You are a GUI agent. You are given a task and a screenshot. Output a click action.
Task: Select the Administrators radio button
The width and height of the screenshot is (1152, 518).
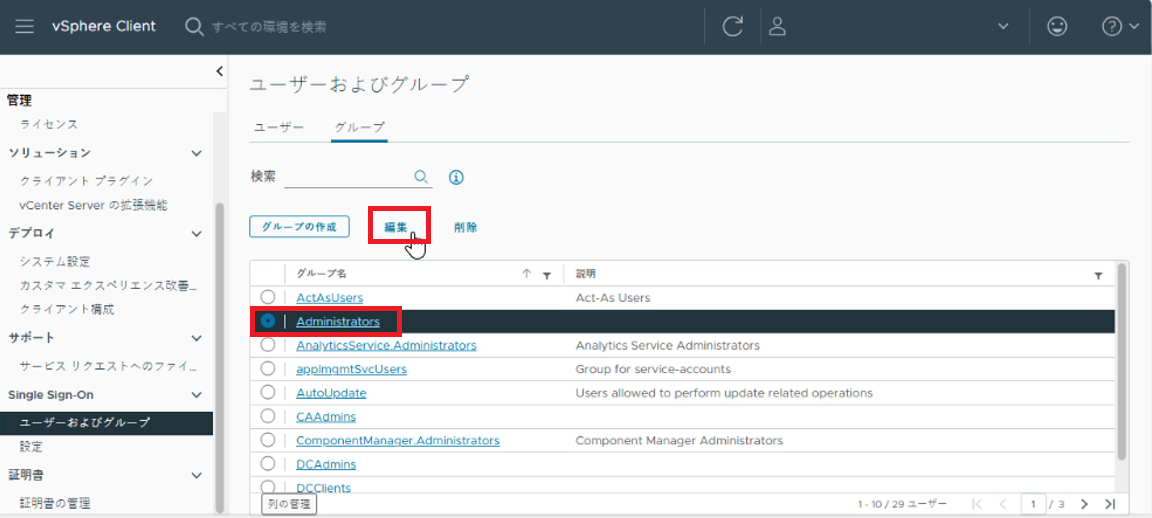point(268,321)
